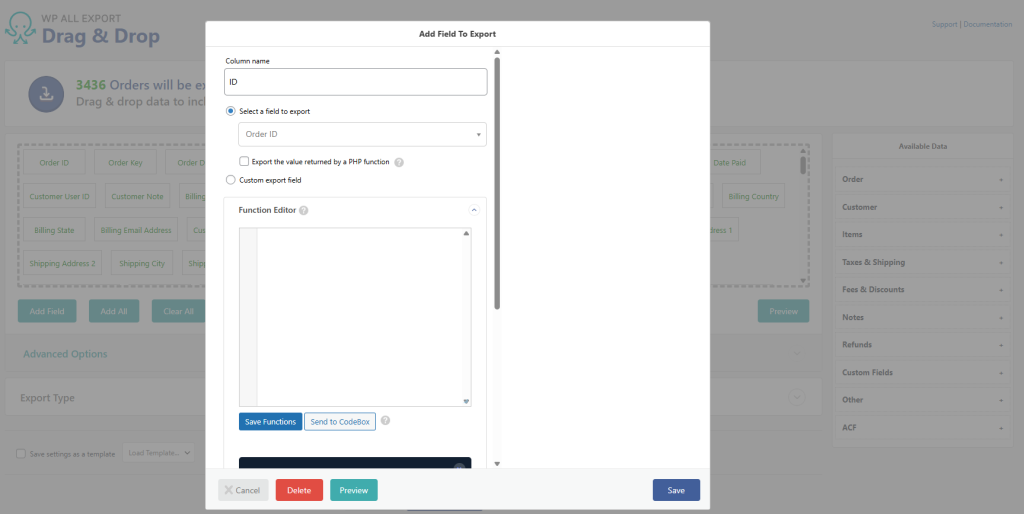Viewport: 1024px width, 514px height.
Task: Open the Order ID field dropdown
Action: [x=362, y=134]
